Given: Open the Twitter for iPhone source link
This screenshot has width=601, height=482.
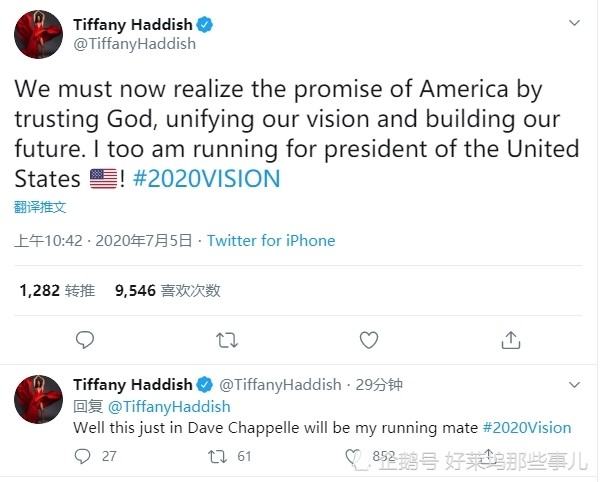Looking at the screenshot, I should tap(271, 240).
